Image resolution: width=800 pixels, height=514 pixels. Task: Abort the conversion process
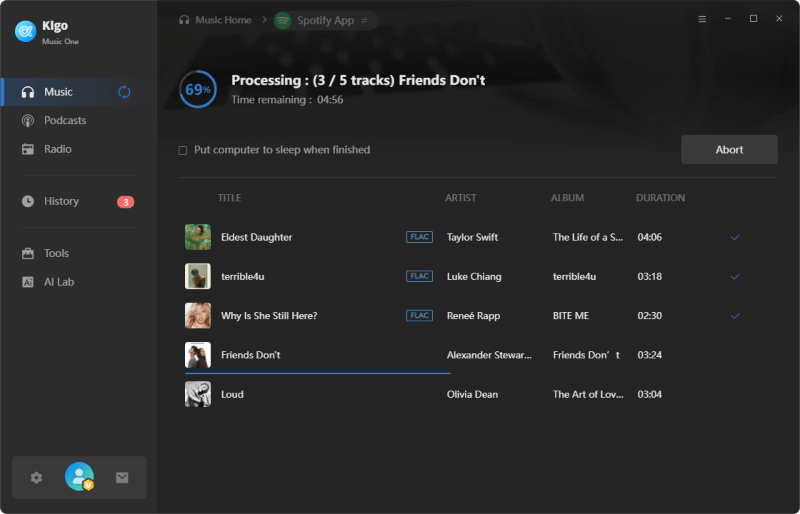click(729, 150)
